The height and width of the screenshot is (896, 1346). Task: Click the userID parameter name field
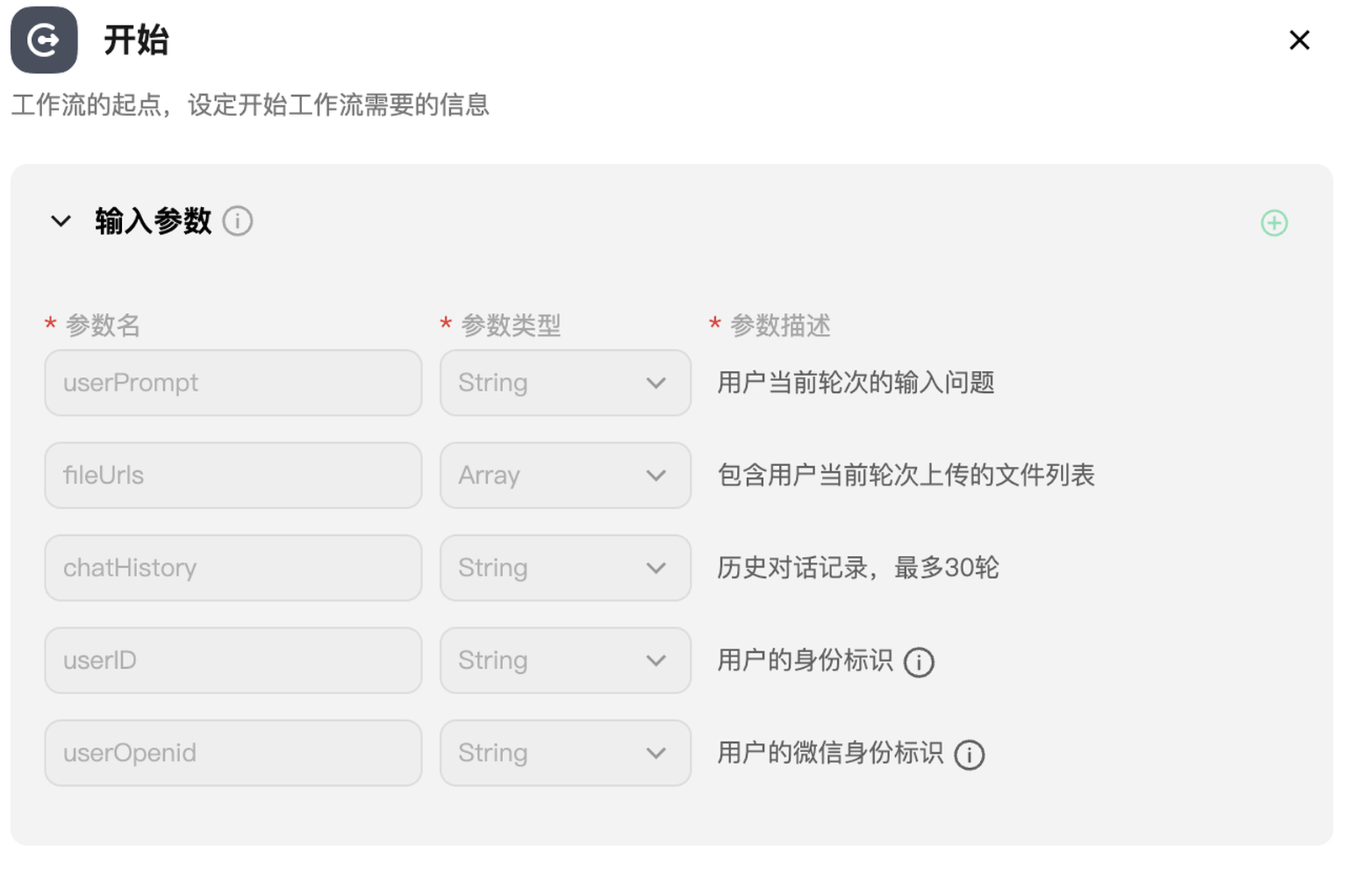click(x=233, y=660)
